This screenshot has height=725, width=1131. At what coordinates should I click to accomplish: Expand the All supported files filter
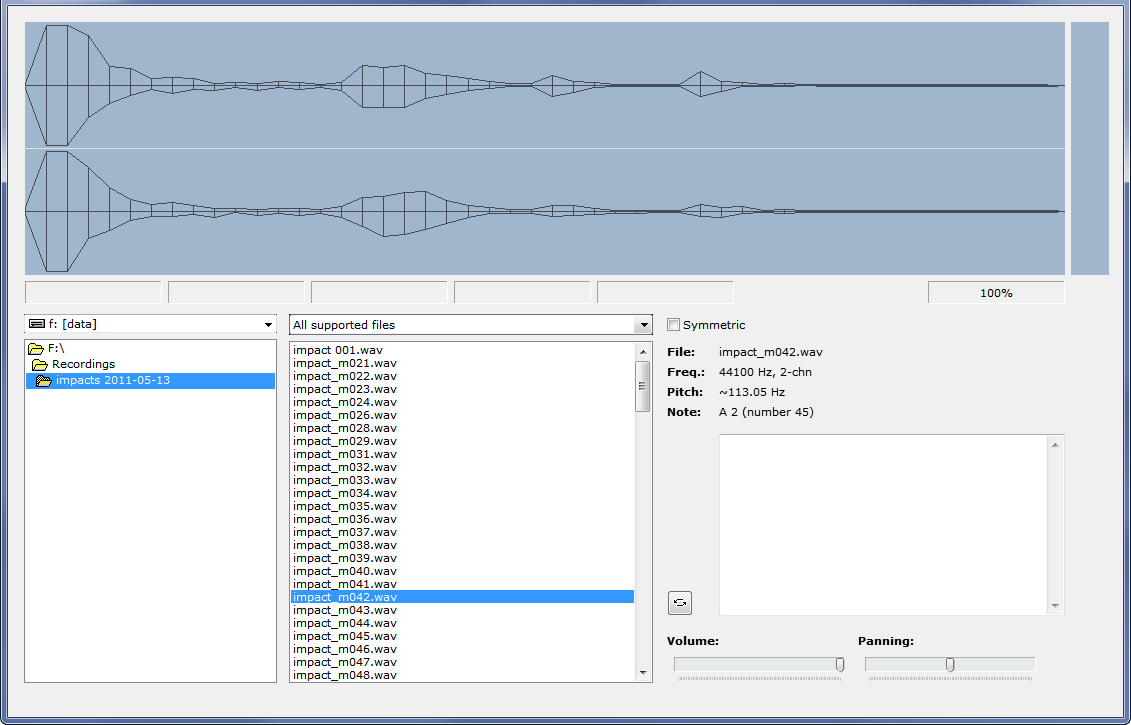pos(471,325)
